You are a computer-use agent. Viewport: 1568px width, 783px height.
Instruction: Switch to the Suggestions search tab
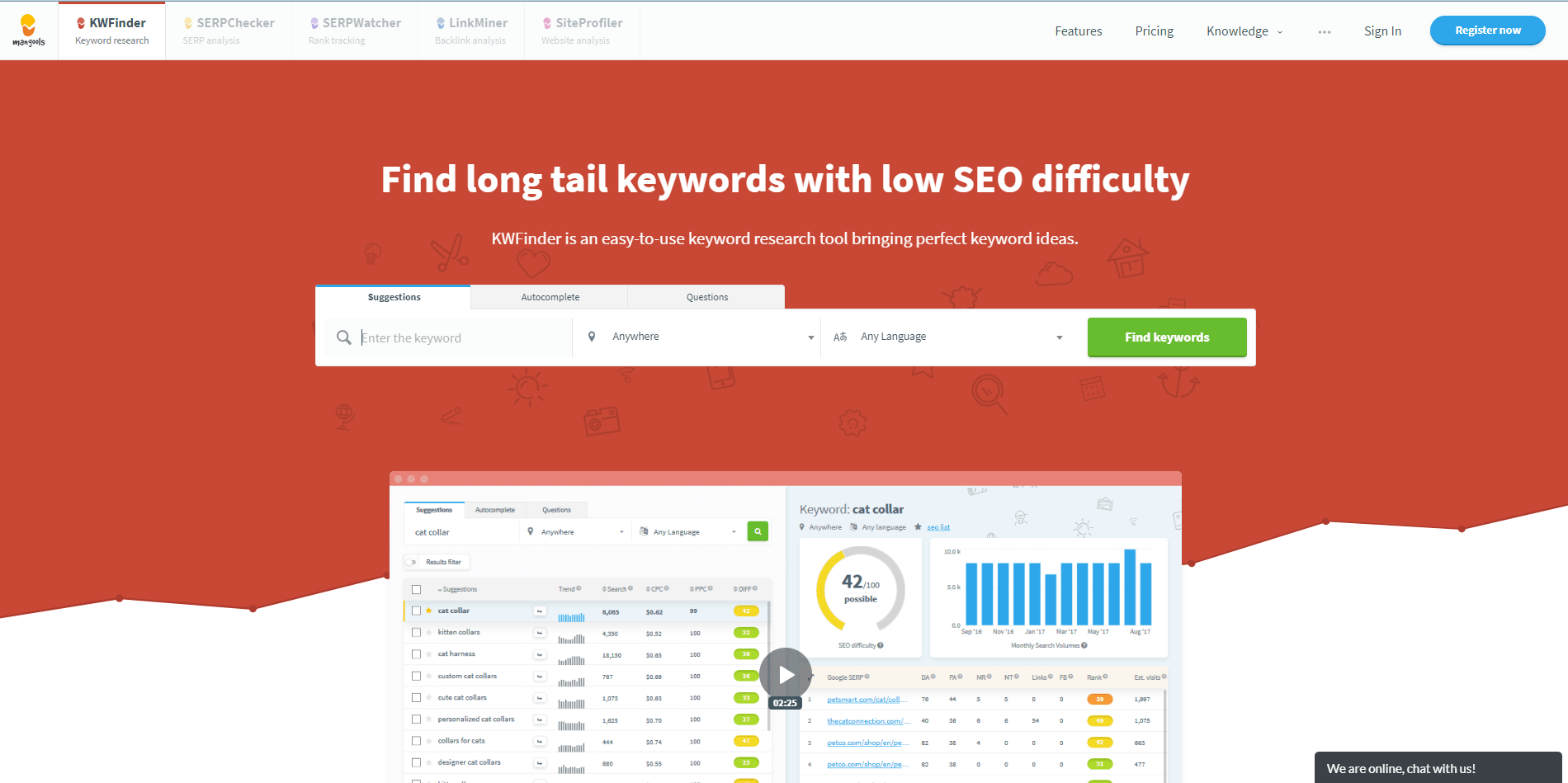click(394, 297)
